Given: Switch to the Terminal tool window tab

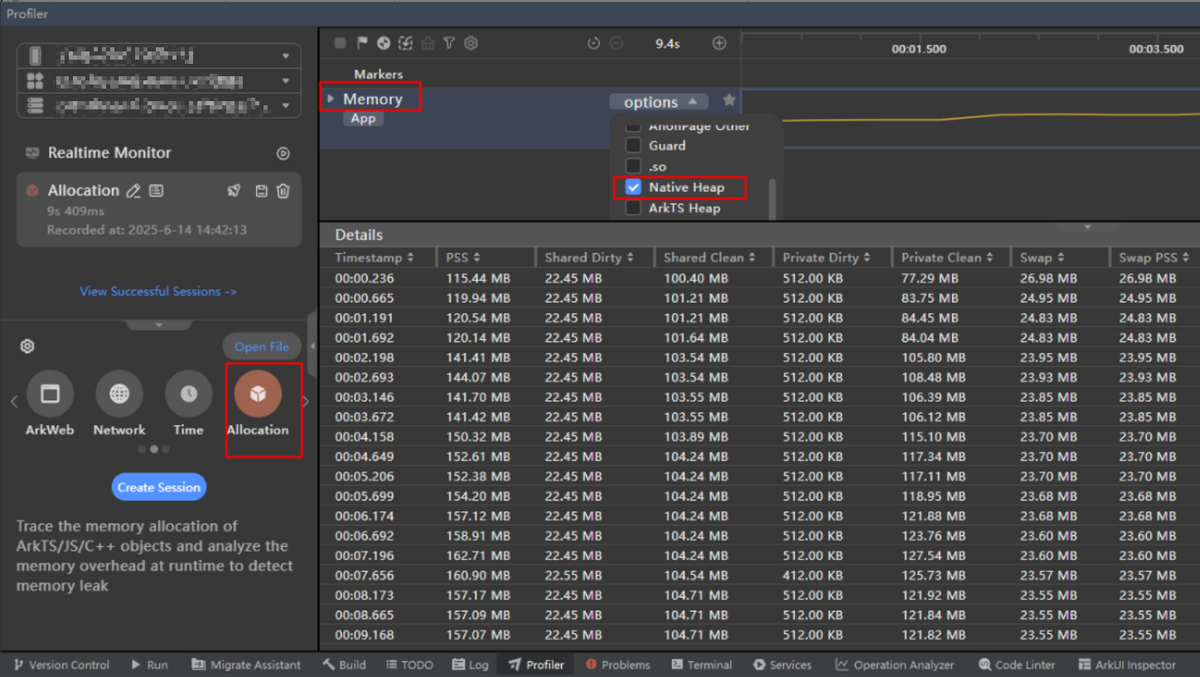Looking at the screenshot, I should pyautogui.click(x=701, y=665).
